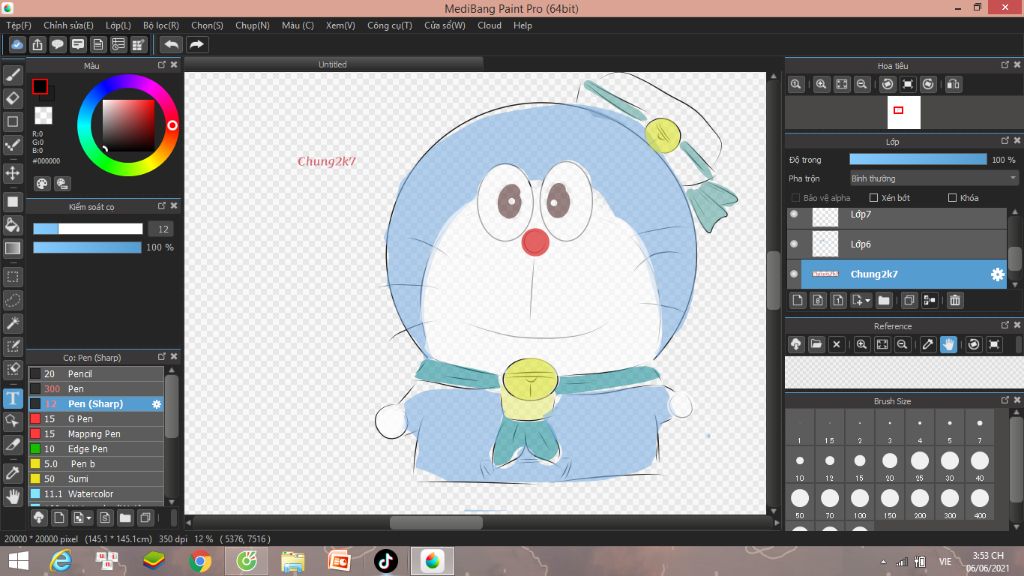Enable the Khóa layer lock checkbox

click(952, 198)
